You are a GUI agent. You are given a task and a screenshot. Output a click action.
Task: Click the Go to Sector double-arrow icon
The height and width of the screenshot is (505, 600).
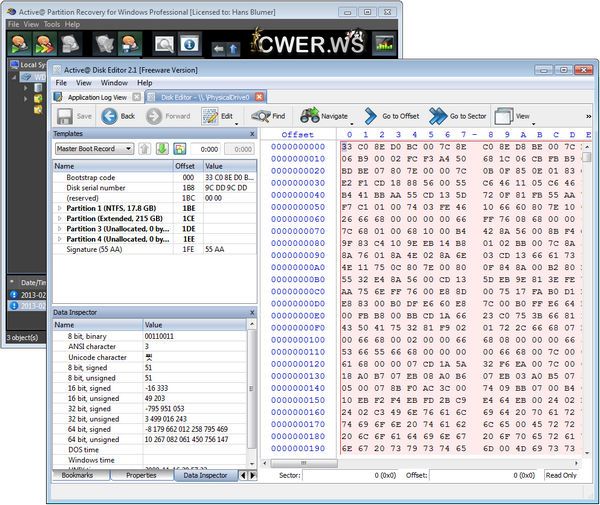438,116
